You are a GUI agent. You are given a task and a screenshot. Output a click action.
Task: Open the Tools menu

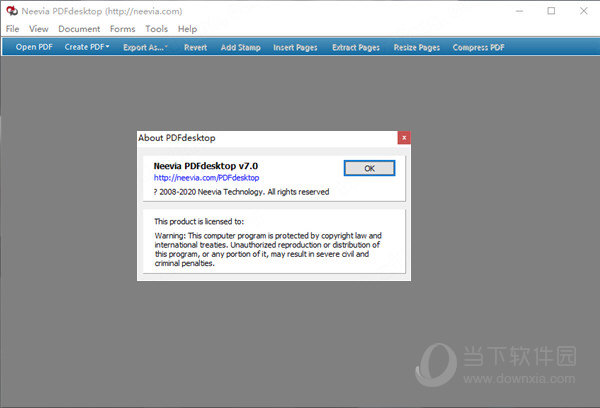pyautogui.click(x=156, y=29)
